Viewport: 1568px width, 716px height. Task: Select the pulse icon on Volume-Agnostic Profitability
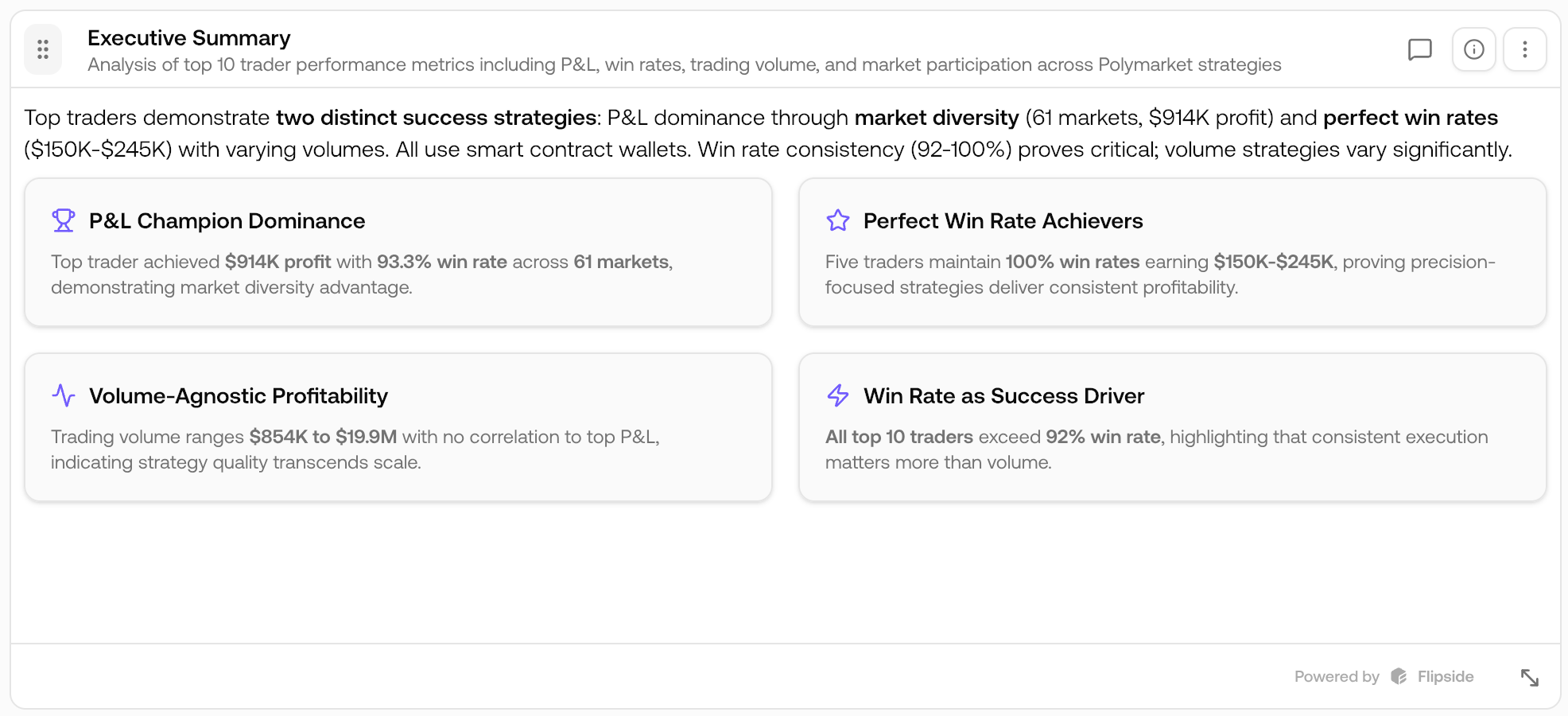coord(64,394)
